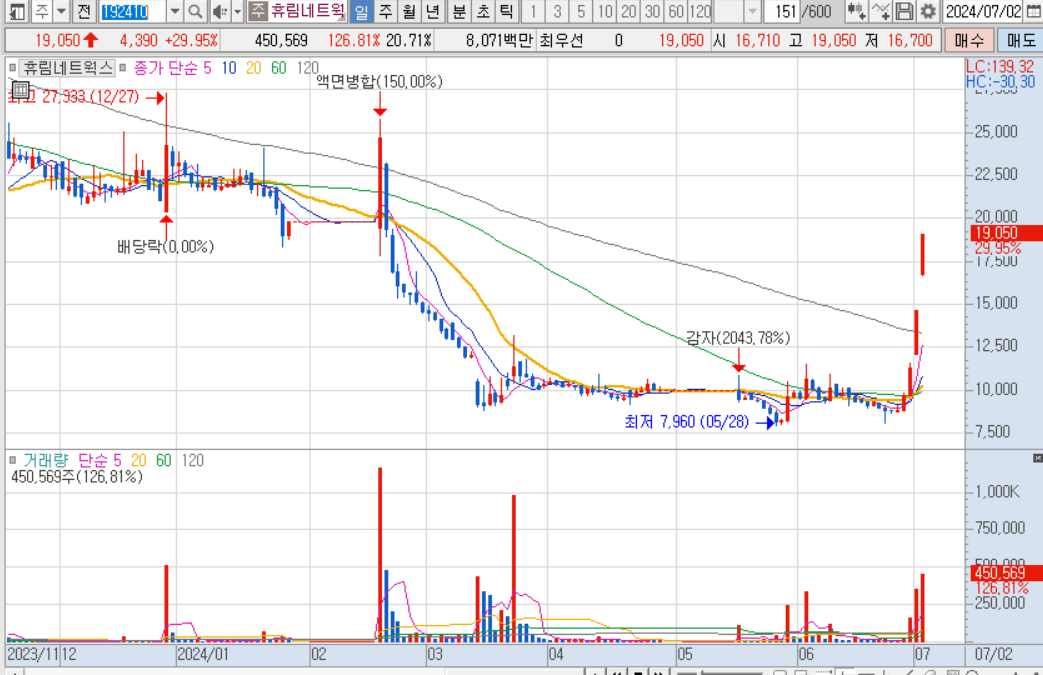Select the second (초) chart period

[483, 11]
